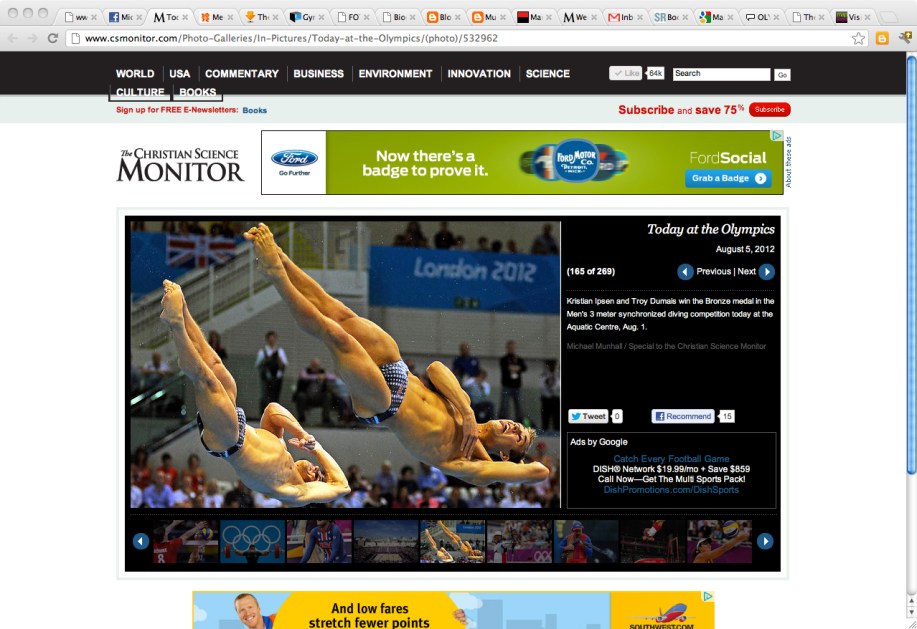The height and width of the screenshot is (629, 917).
Task: Click the blue Previous photo arrow icon
Action: (685, 272)
